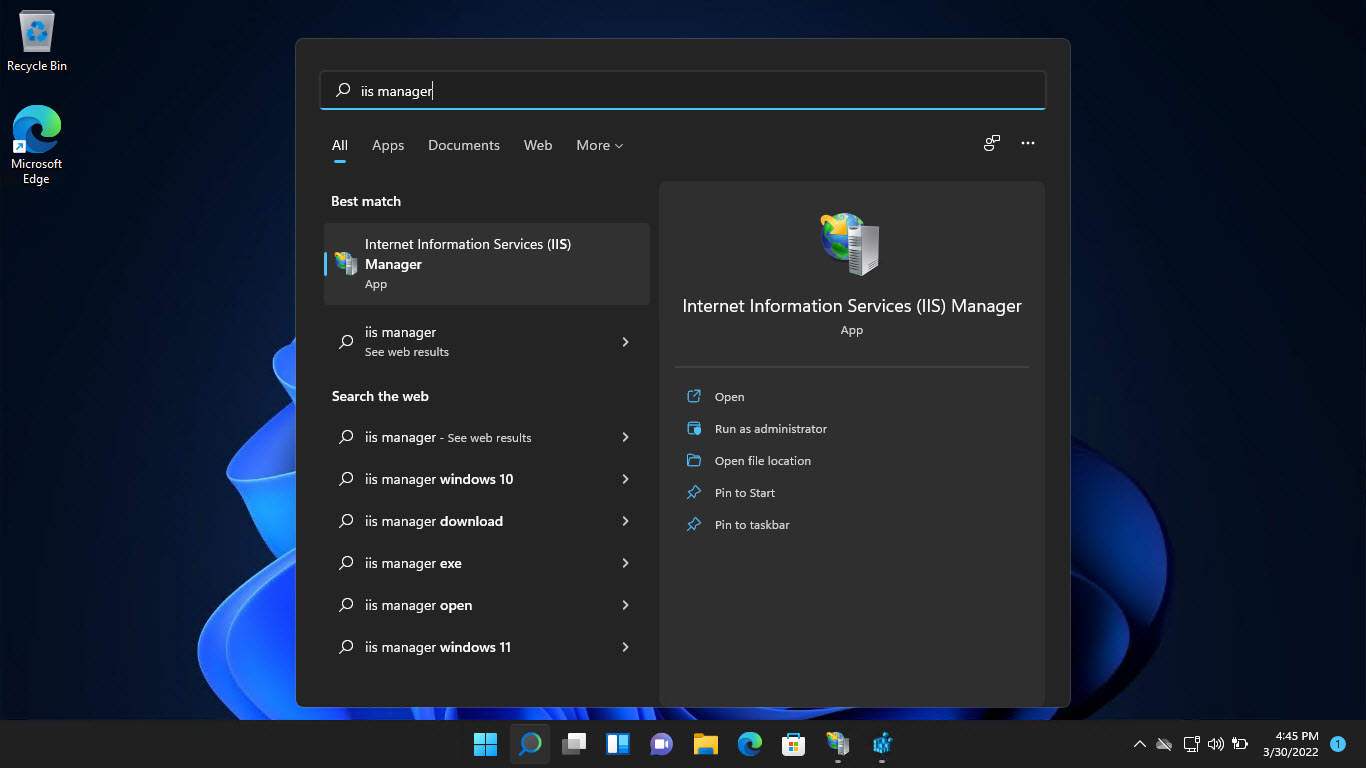Open search options with the ellipsis icon
The height and width of the screenshot is (768, 1366).
tap(1028, 144)
